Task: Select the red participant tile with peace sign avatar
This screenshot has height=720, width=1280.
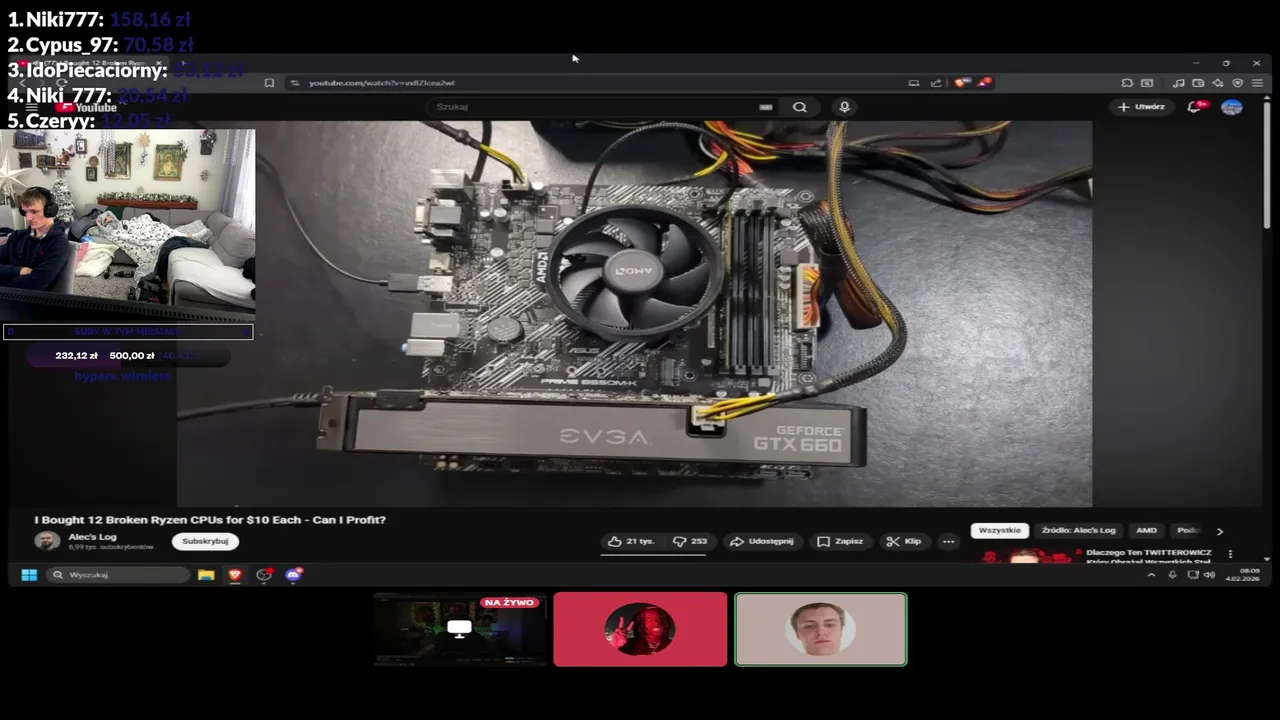Action: pos(640,629)
